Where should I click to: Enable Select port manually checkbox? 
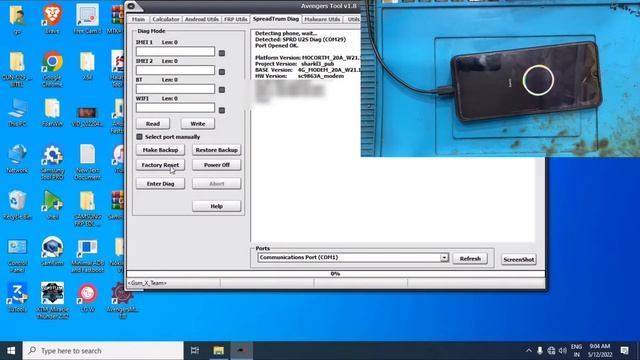(140, 137)
